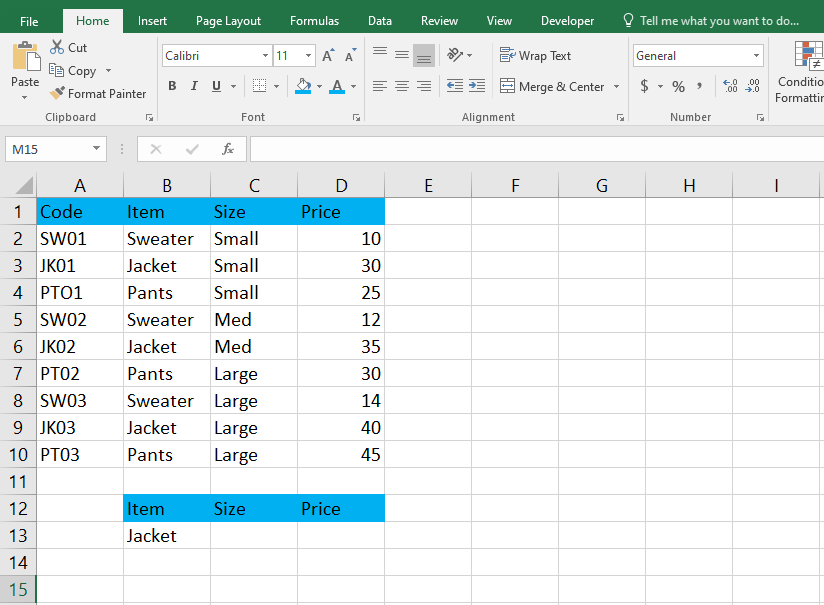824x605 pixels.
Task: Open Fill Color dropdown arrow
Action: [319, 86]
